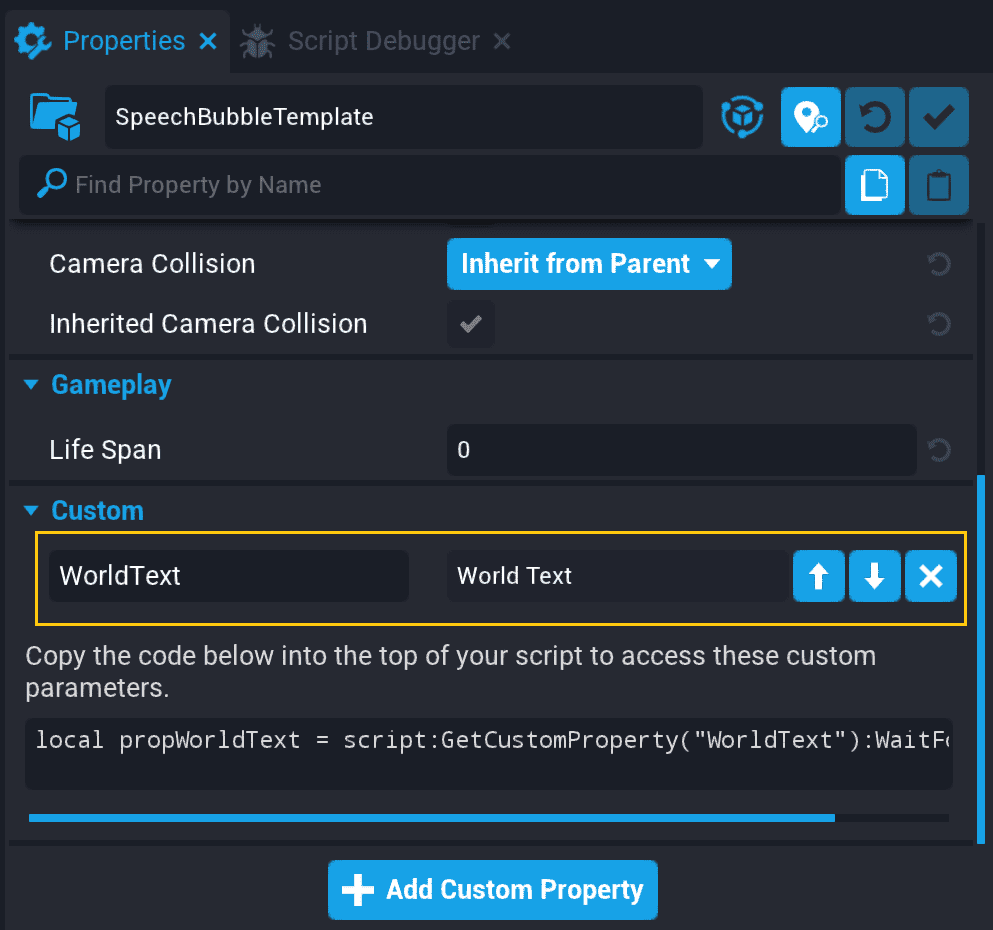
Task: Copy properties using the document icon
Action: (x=874, y=185)
